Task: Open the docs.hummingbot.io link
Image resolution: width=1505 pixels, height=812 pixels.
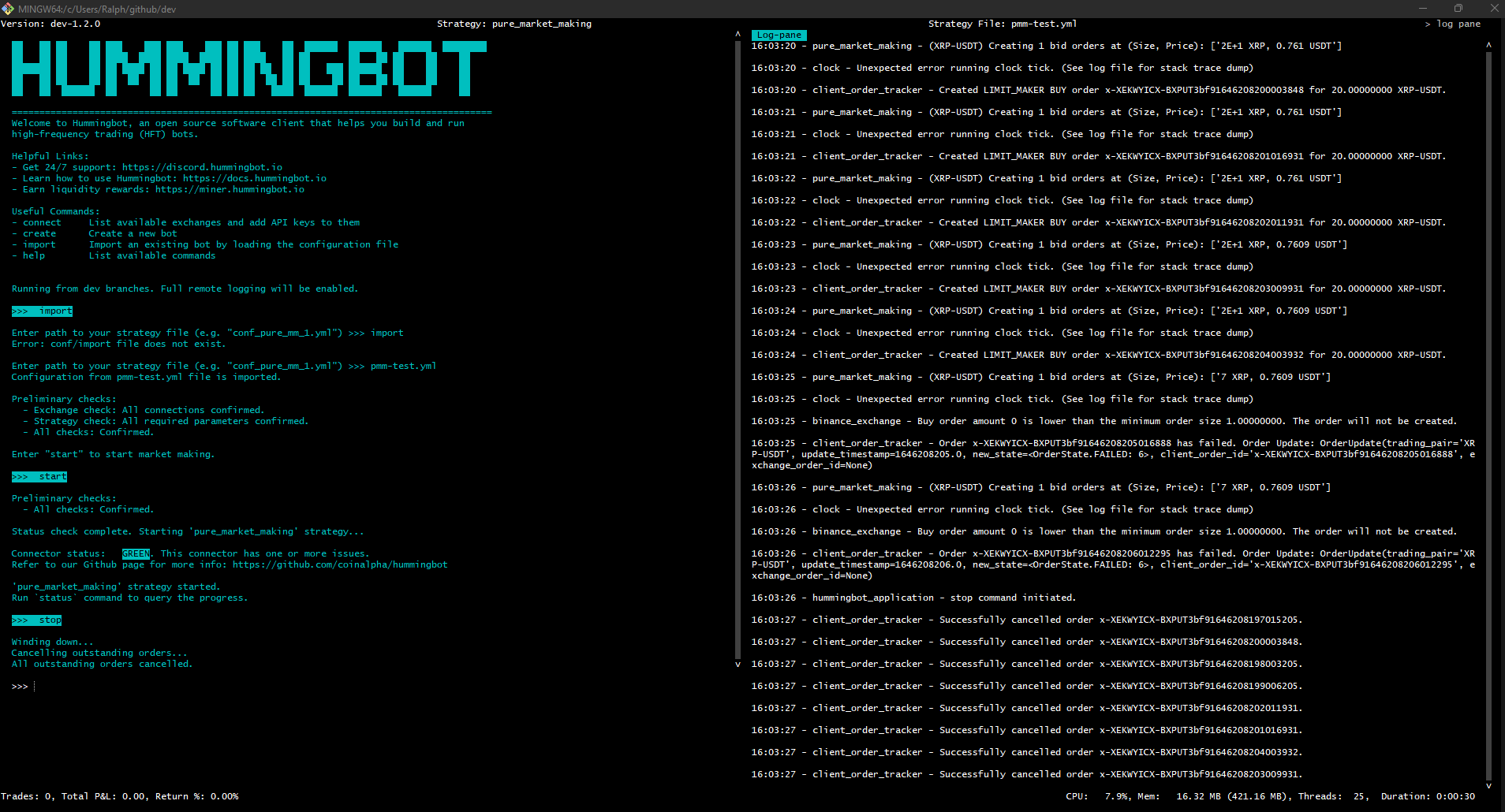Action: tap(254, 178)
